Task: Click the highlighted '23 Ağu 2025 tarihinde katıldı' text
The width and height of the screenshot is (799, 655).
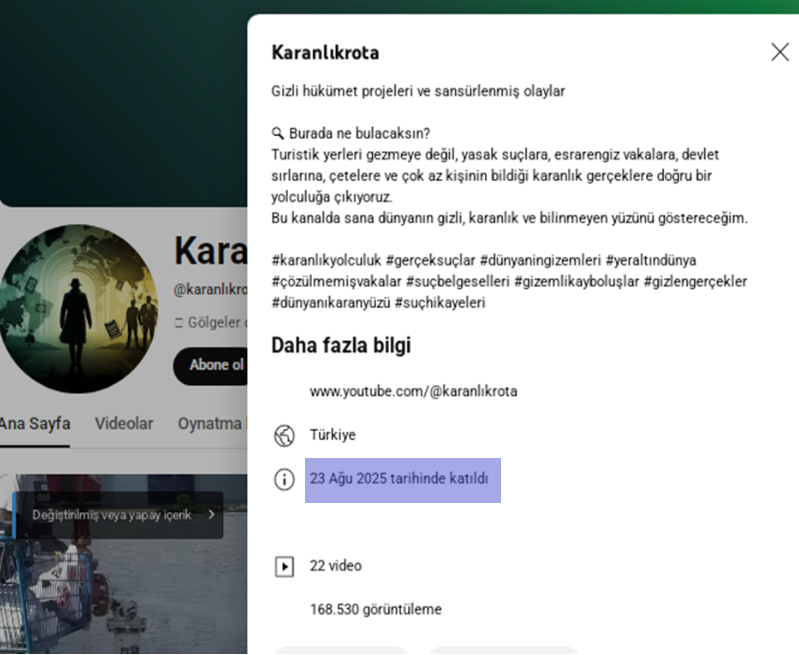Action: tap(399, 479)
